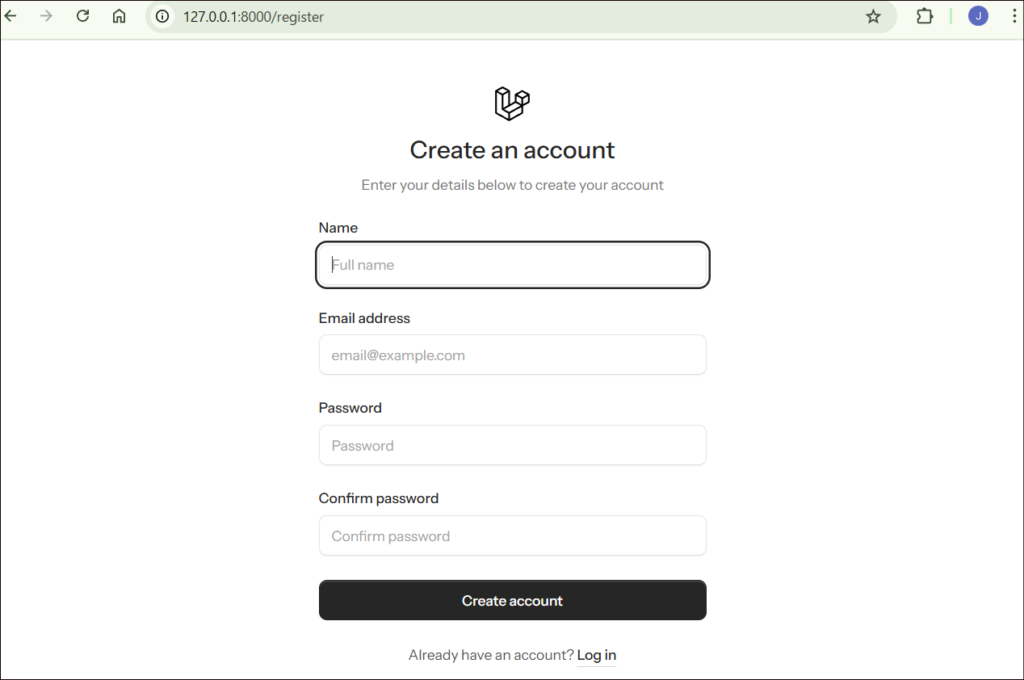The width and height of the screenshot is (1024, 680).
Task: Click the Email address label
Action: click(x=364, y=318)
